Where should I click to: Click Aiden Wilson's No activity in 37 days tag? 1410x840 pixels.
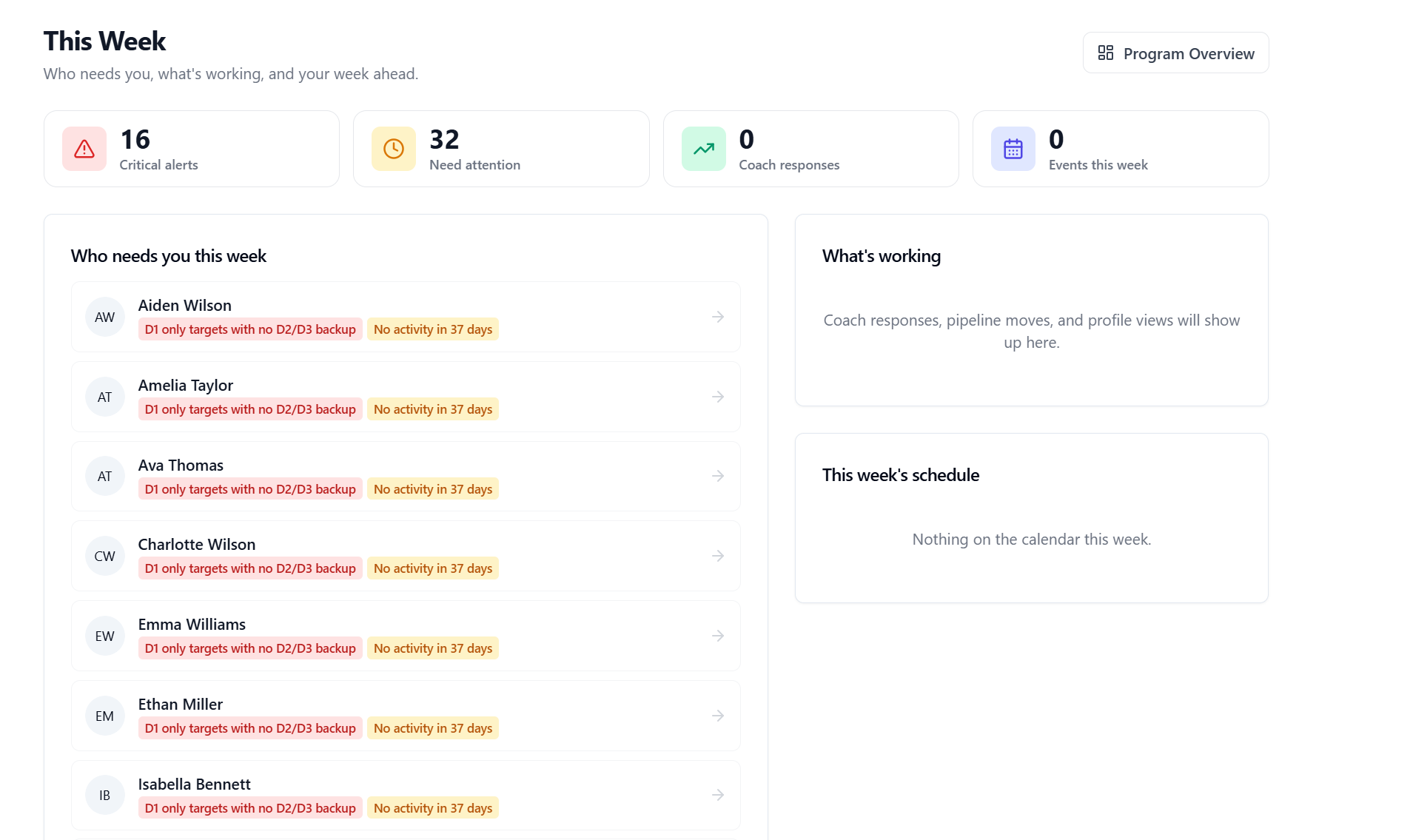tap(433, 329)
